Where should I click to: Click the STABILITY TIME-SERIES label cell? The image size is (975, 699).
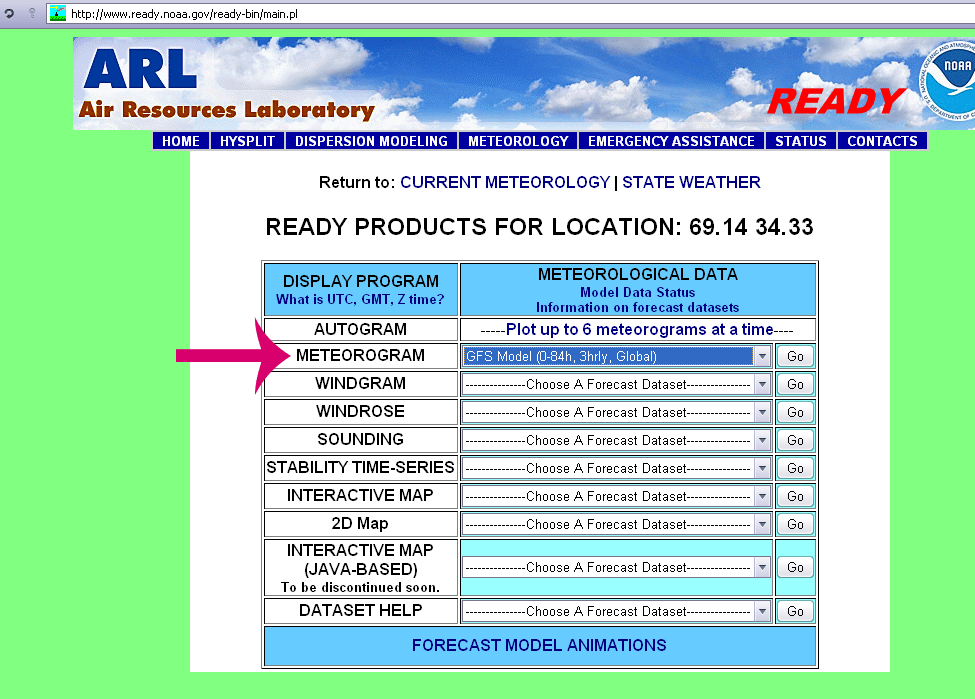click(361, 468)
